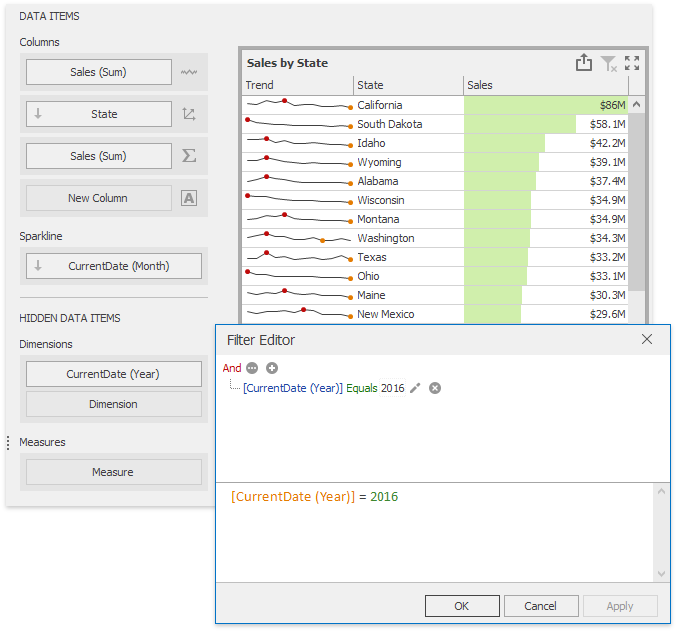677x632 pixels.
Task: Open the And group options ellipsis
Action: point(253,368)
